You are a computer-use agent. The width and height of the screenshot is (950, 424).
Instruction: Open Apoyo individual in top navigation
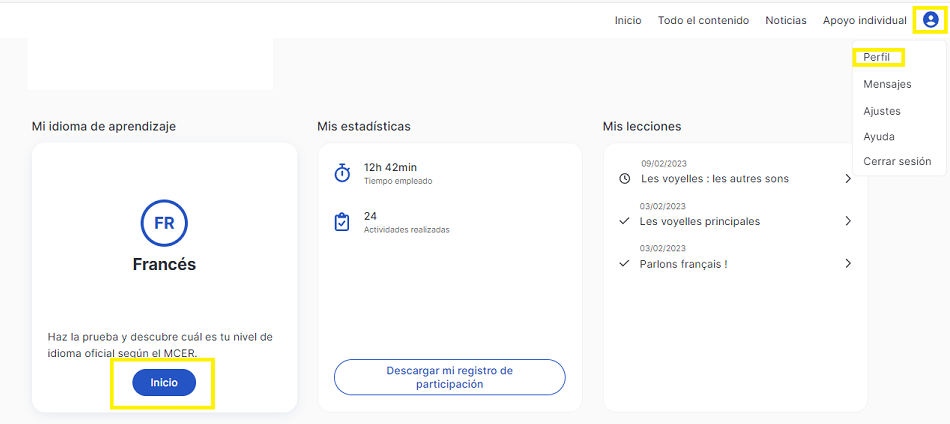(865, 21)
